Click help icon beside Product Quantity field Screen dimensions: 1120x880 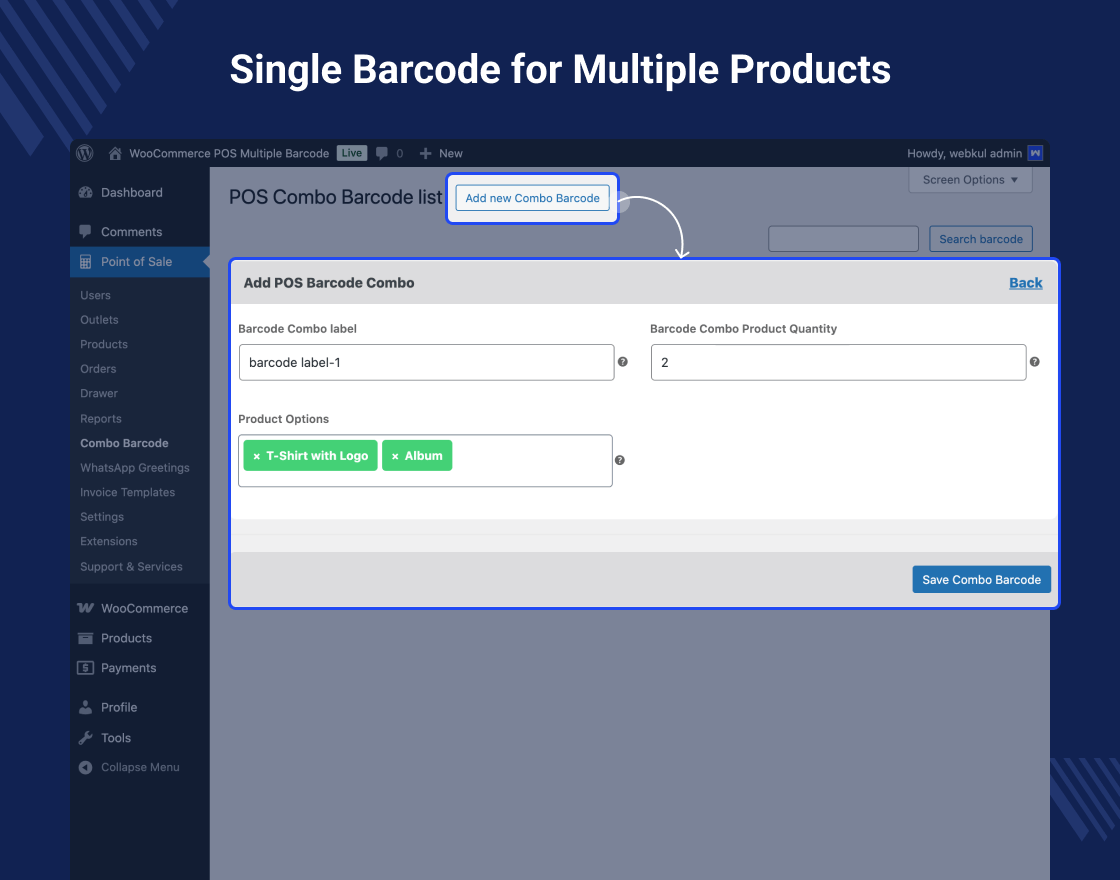[x=1035, y=362]
